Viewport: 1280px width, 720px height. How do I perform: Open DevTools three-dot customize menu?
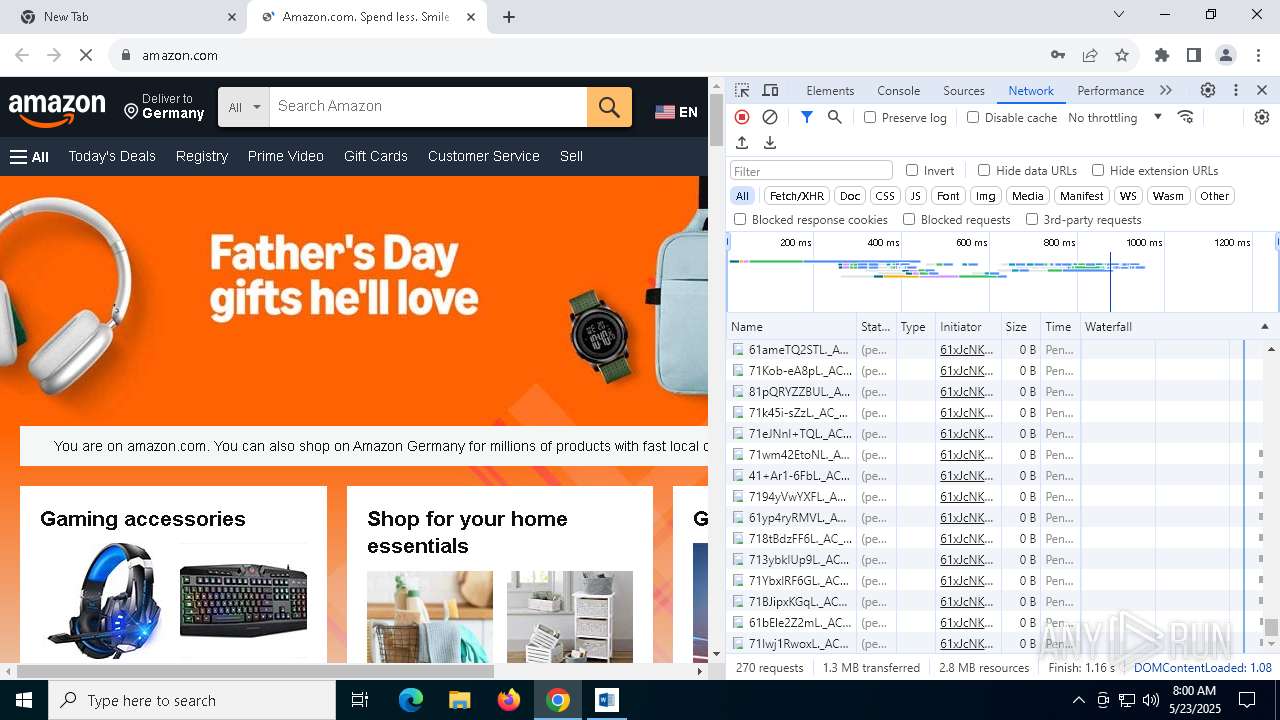coord(1236,90)
